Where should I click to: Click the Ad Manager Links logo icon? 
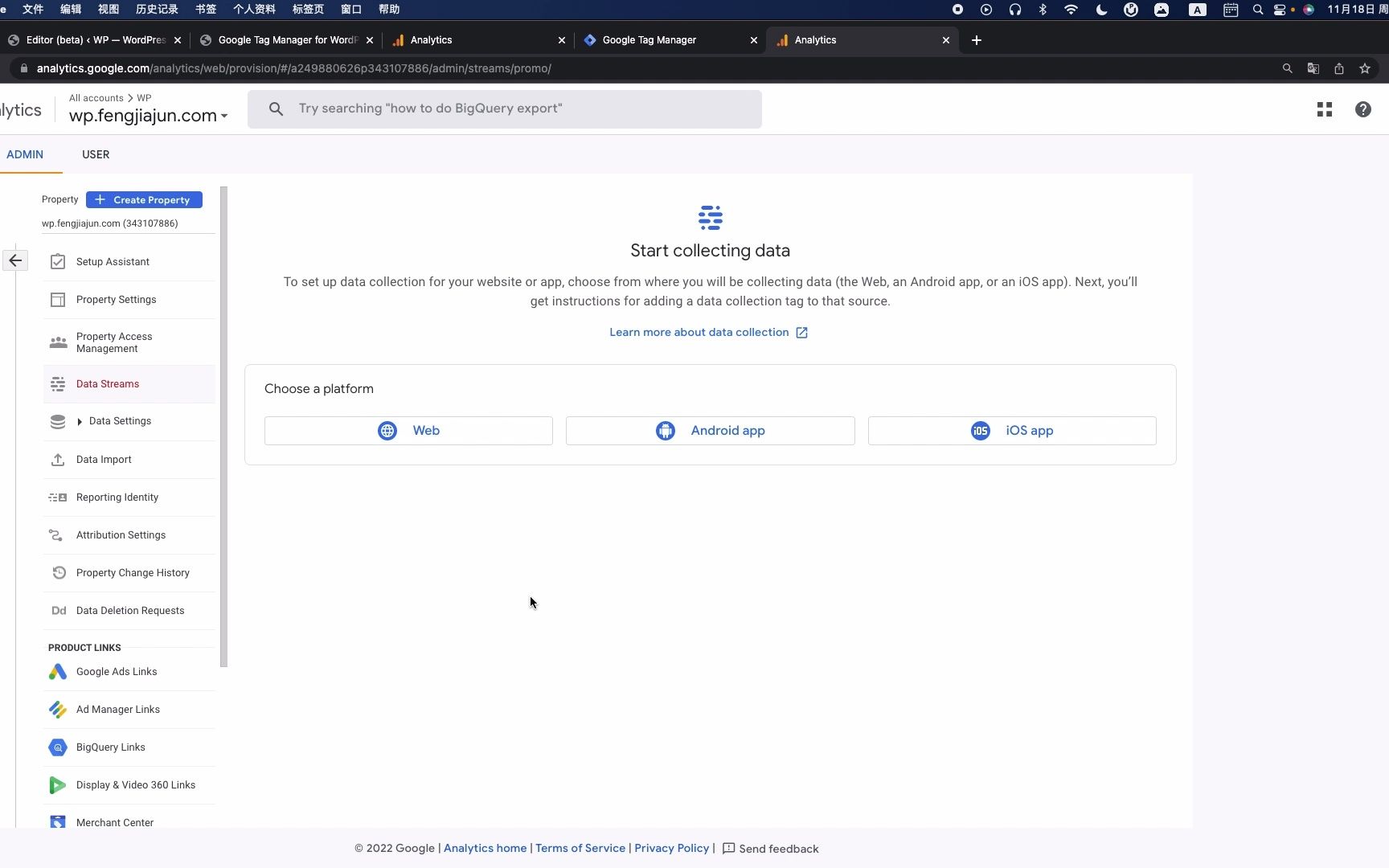point(58,710)
